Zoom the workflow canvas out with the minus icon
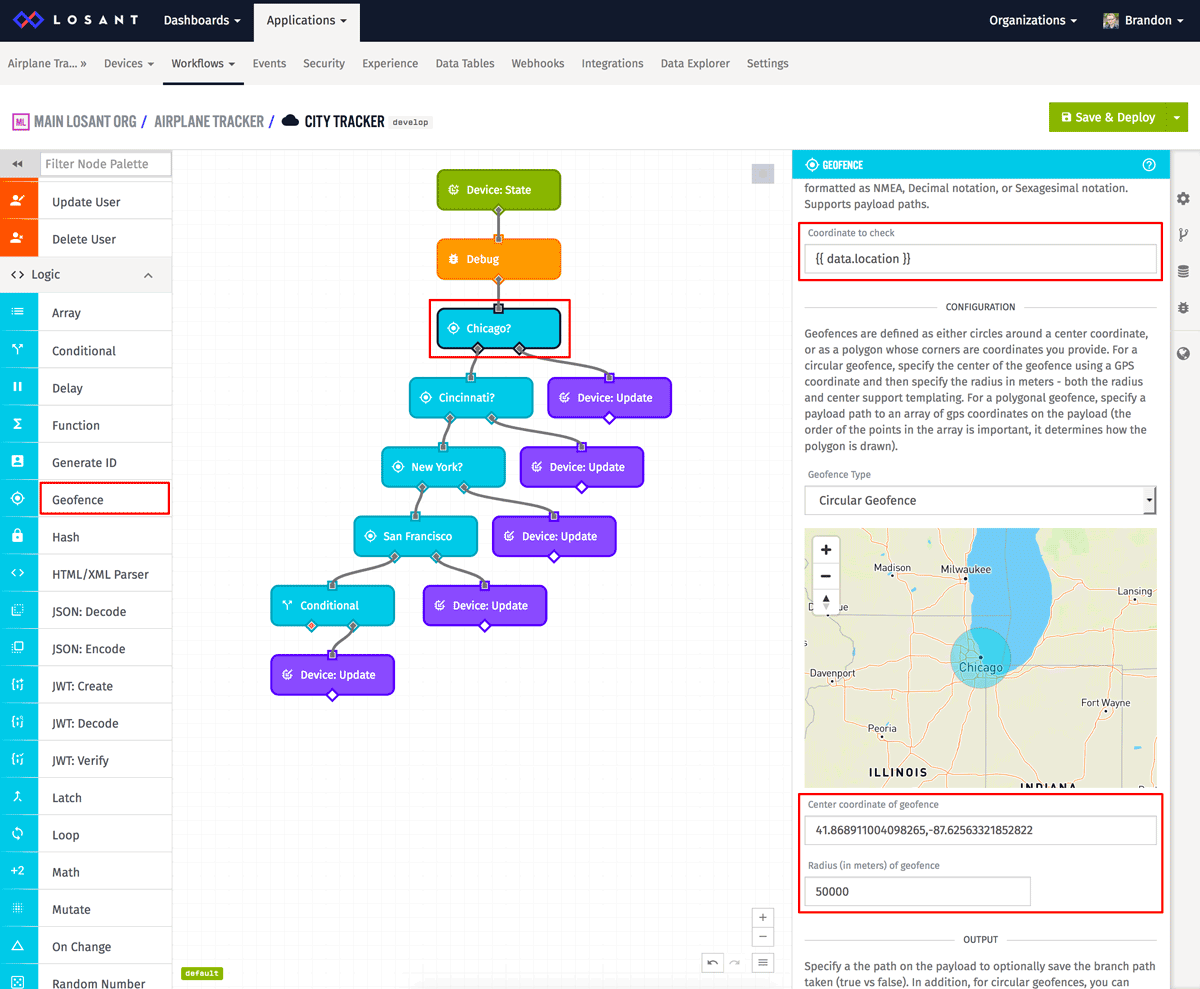This screenshot has width=1200, height=989. pyautogui.click(x=762, y=936)
